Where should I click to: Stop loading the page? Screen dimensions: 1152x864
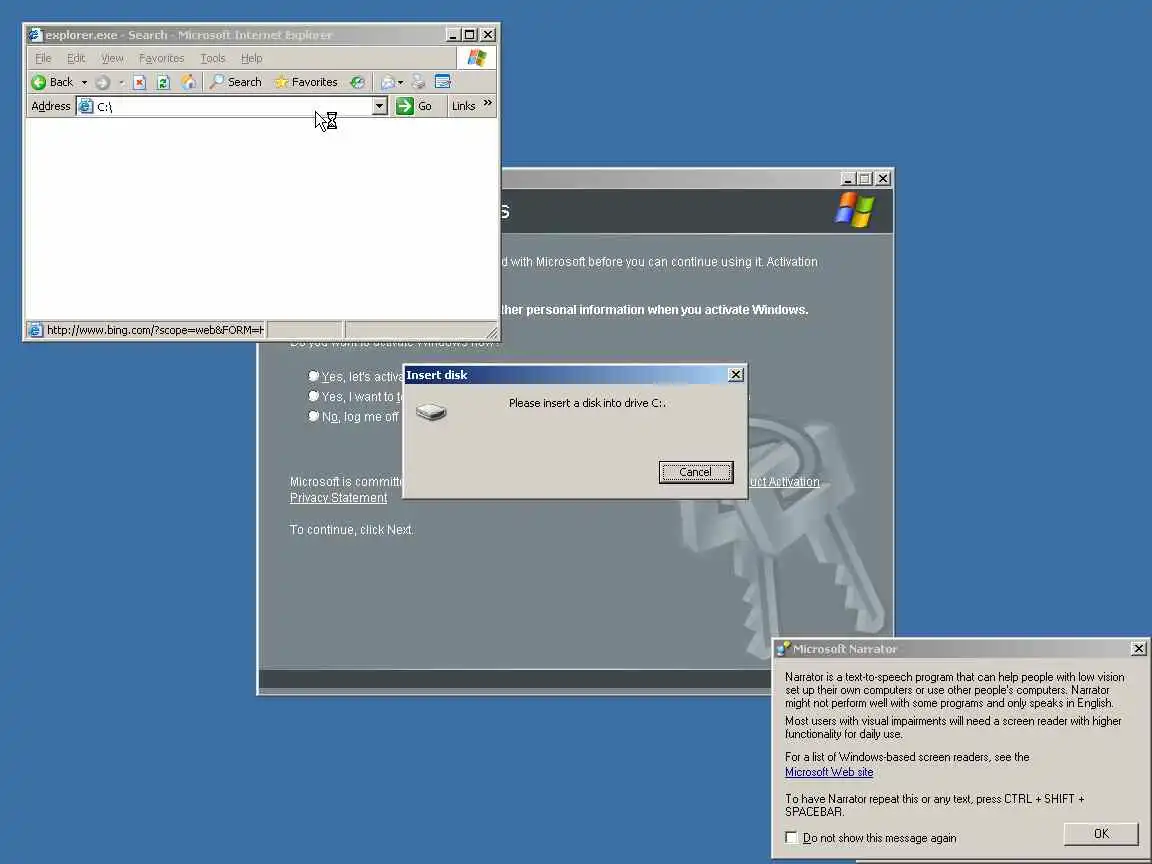(140, 82)
